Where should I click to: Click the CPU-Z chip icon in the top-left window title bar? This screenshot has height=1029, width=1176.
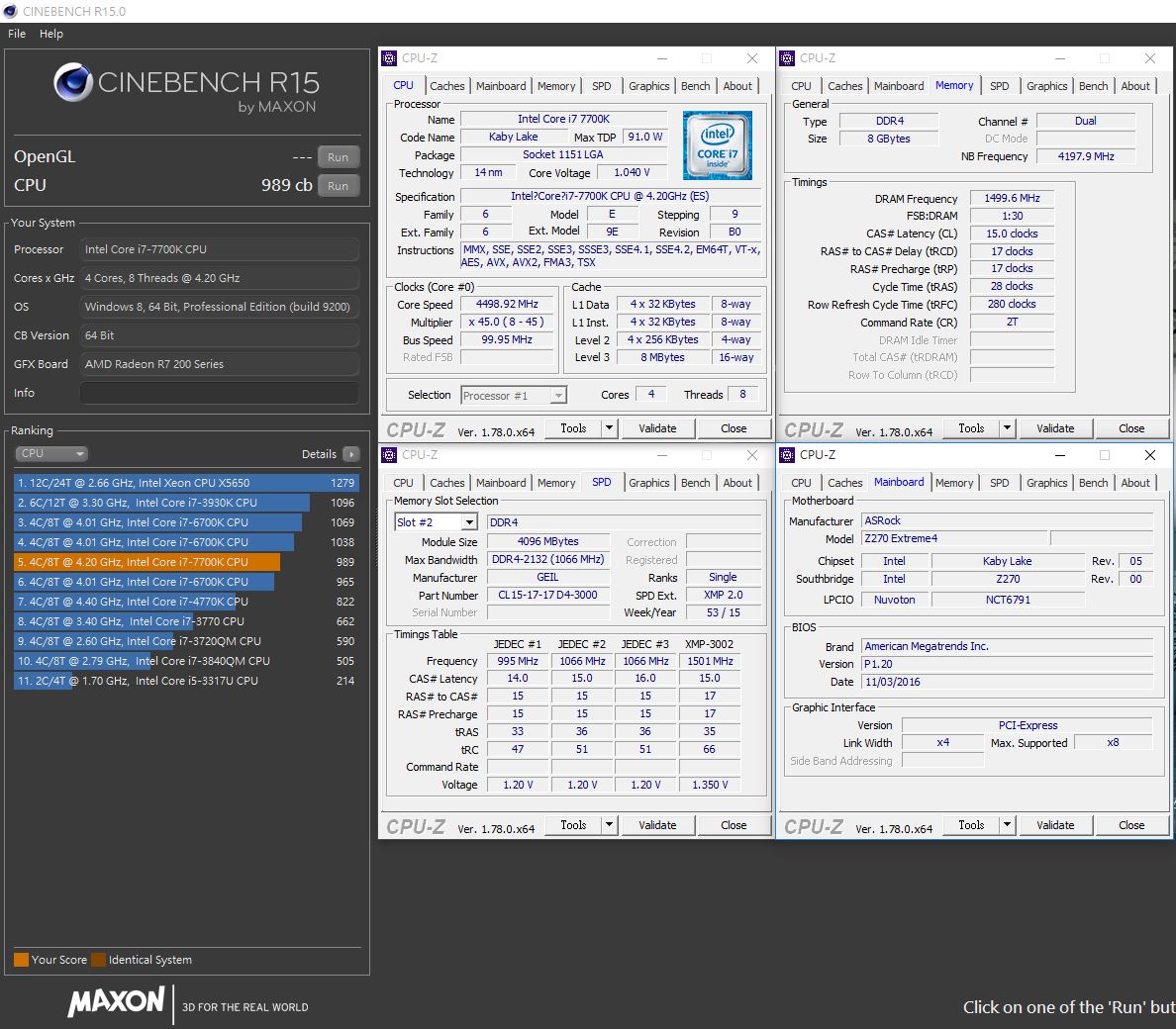tap(389, 58)
